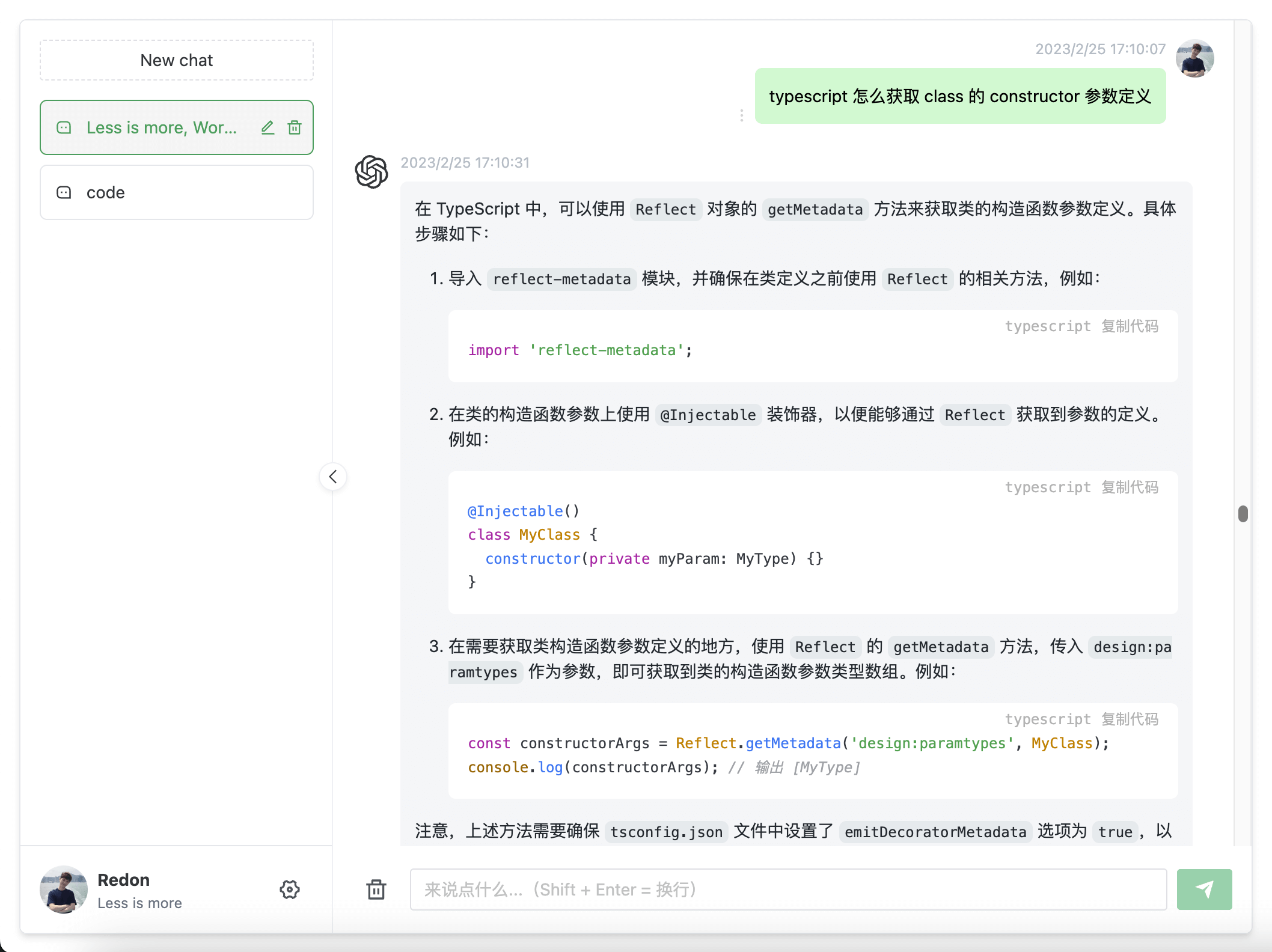
Task: Open settings gear next to Redon profile
Action: click(x=289, y=889)
